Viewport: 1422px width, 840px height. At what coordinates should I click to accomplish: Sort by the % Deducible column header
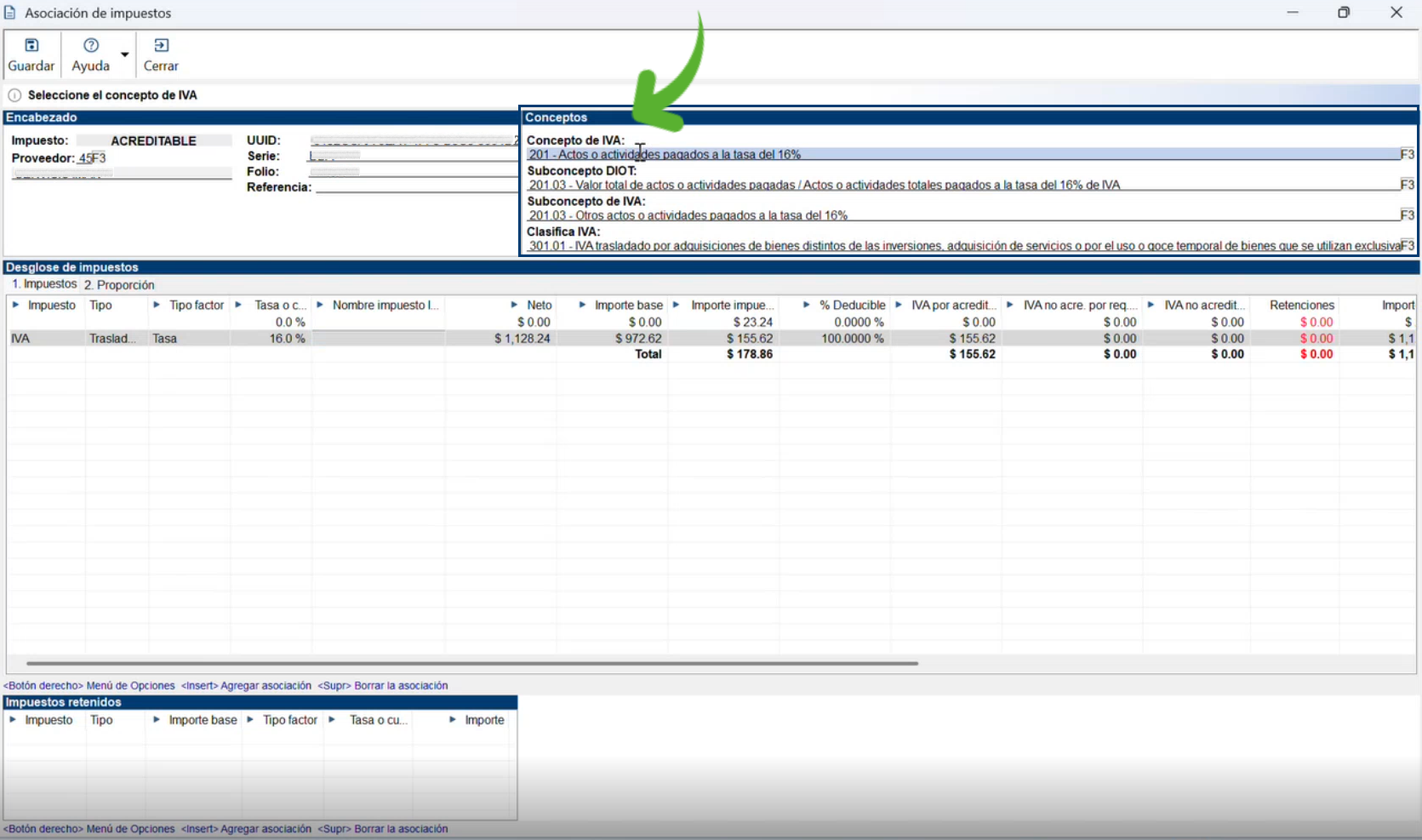(x=852, y=306)
